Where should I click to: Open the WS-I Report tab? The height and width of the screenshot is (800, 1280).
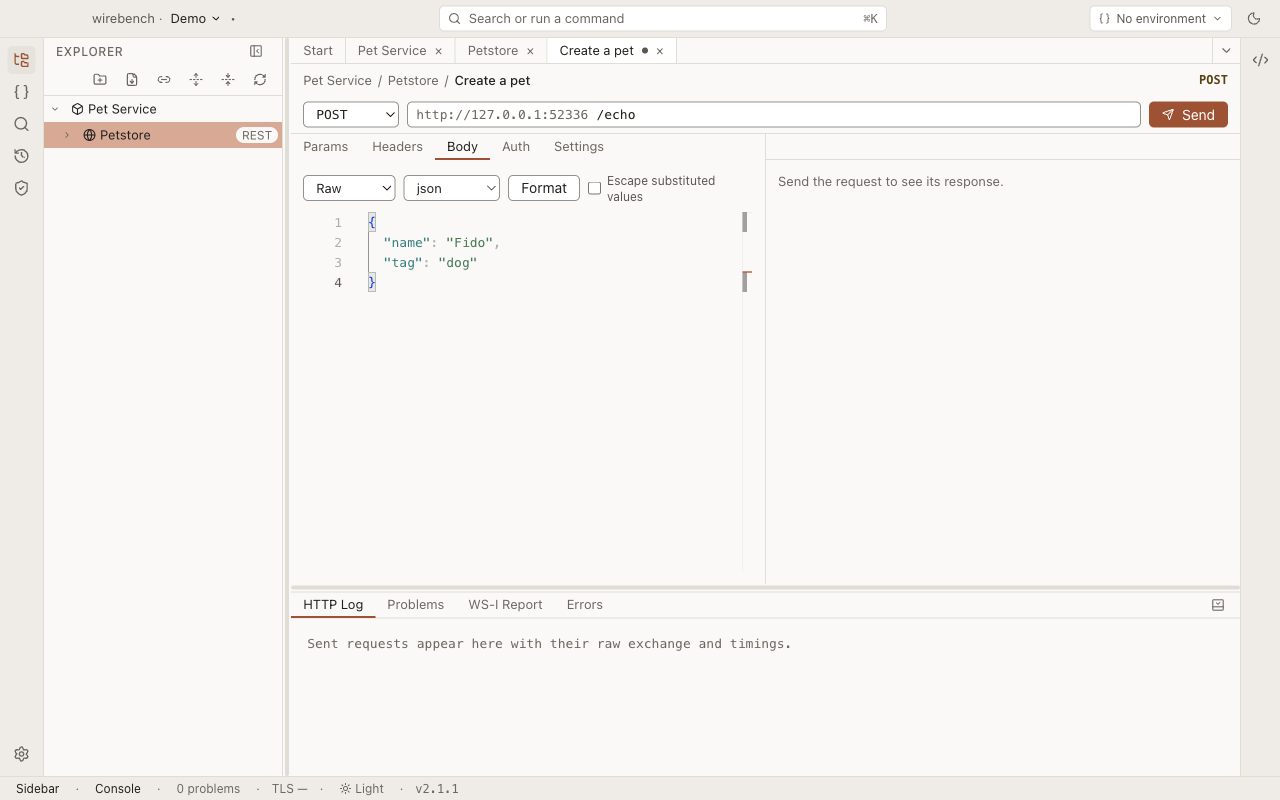click(x=505, y=605)
